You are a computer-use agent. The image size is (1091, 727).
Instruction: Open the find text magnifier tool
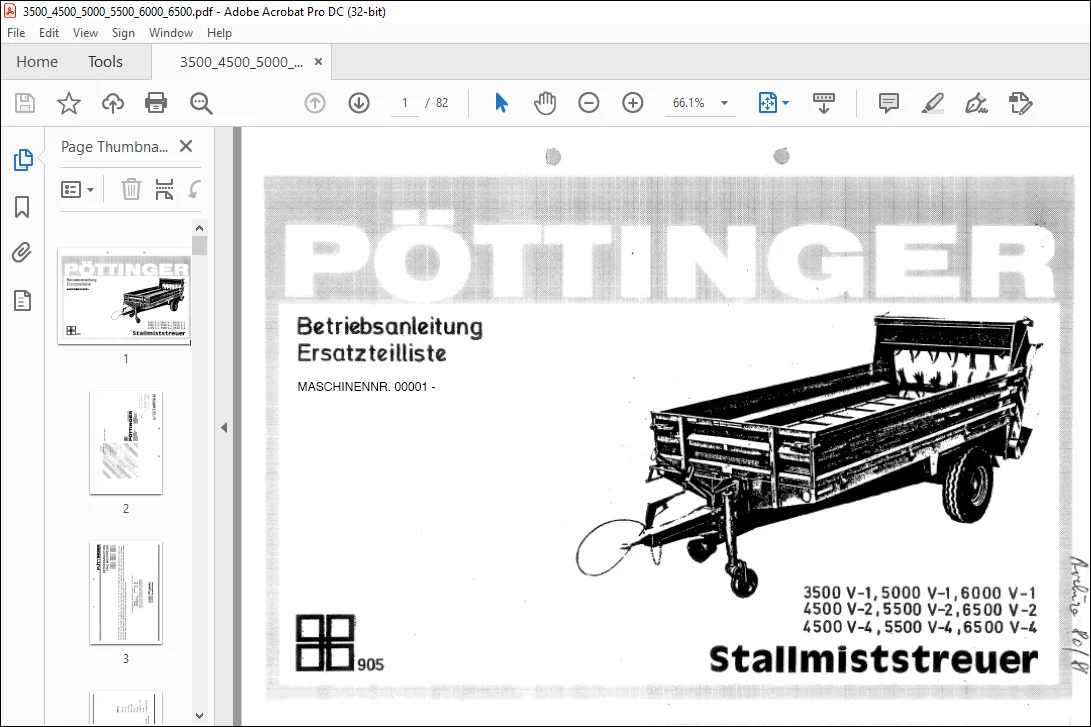201,103
